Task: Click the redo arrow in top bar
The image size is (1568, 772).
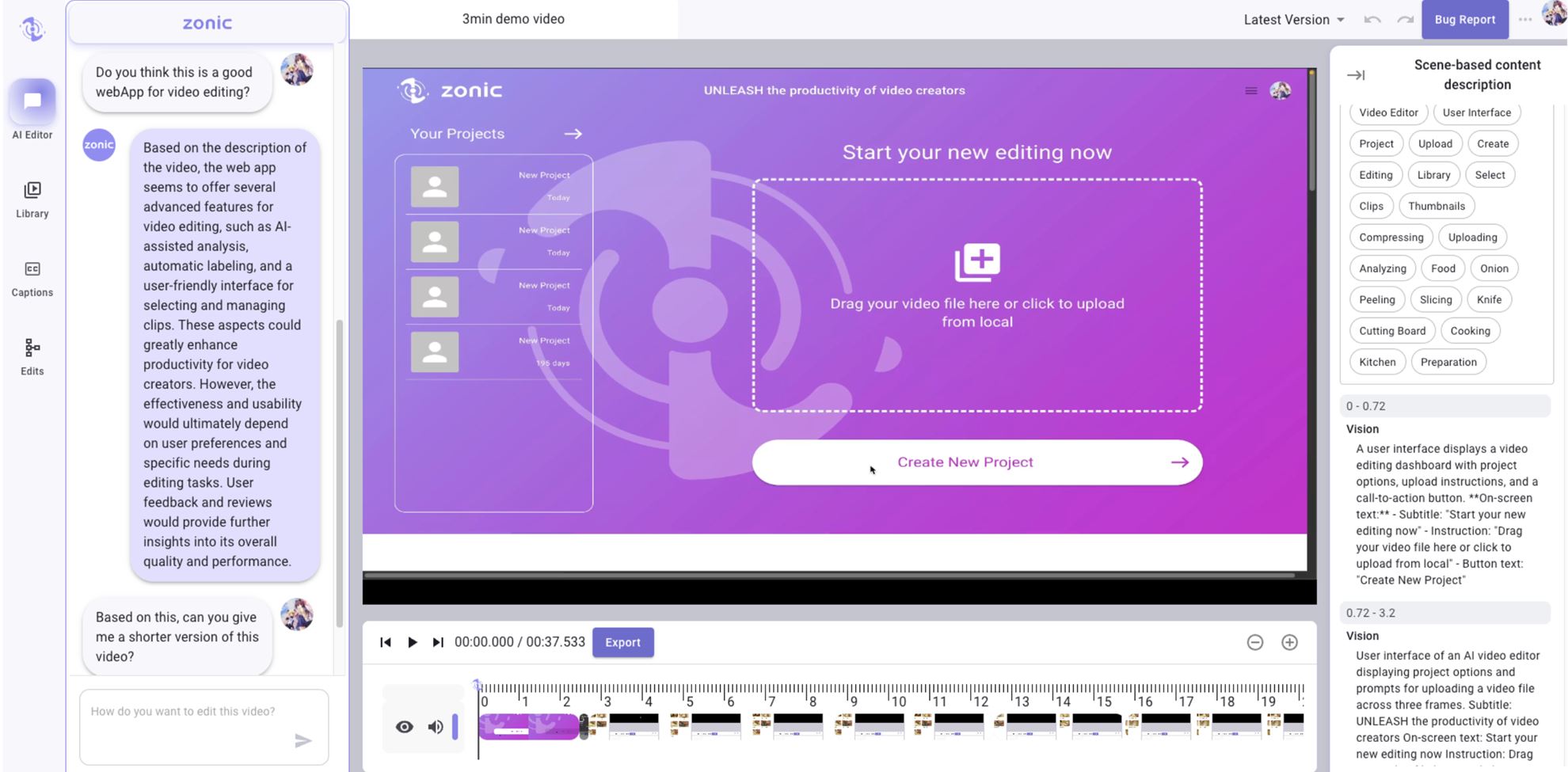Action: click(x=1405, y=20)
